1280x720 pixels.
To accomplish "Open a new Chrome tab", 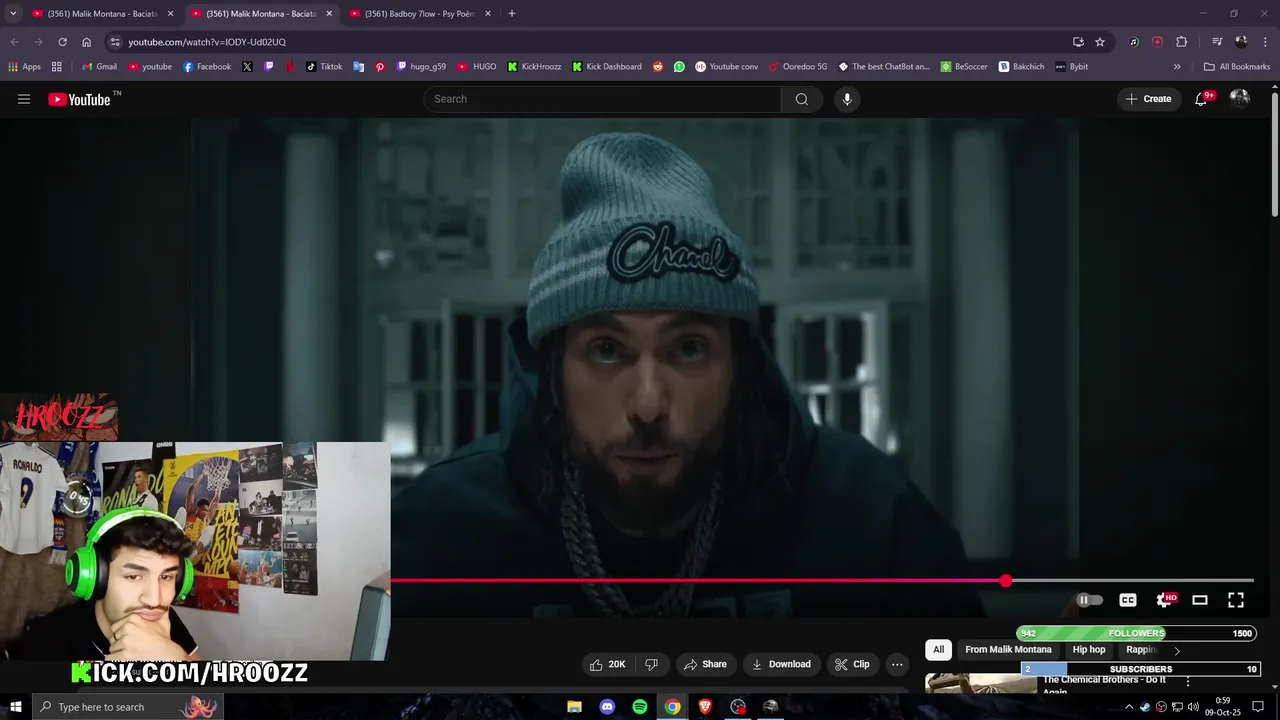I will point(511,14).
